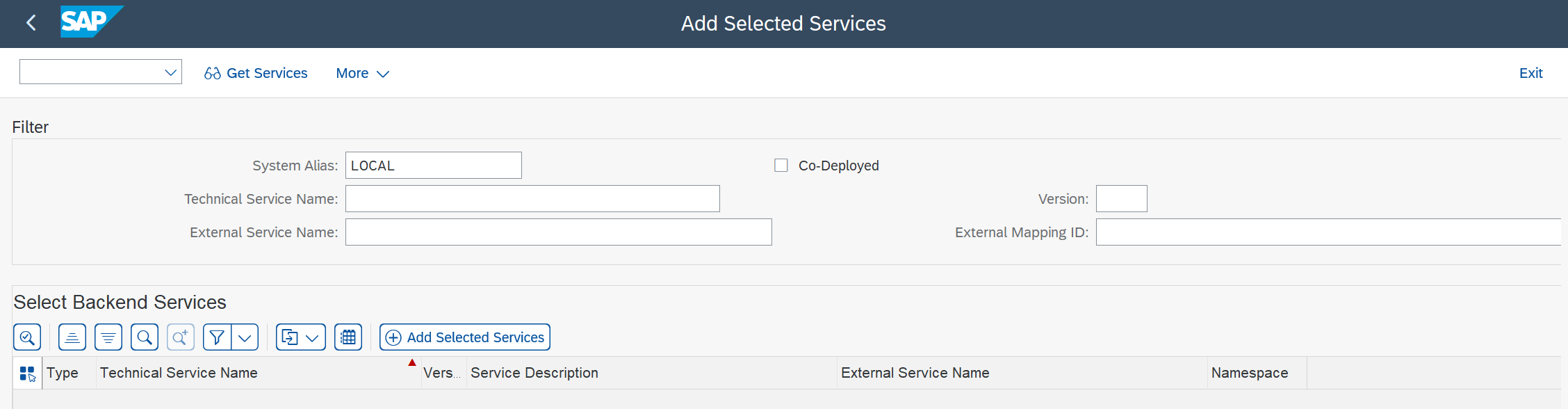This screenshot has height=409, width=1568.
Task: Open the command field dropdown
Action: 170,72
